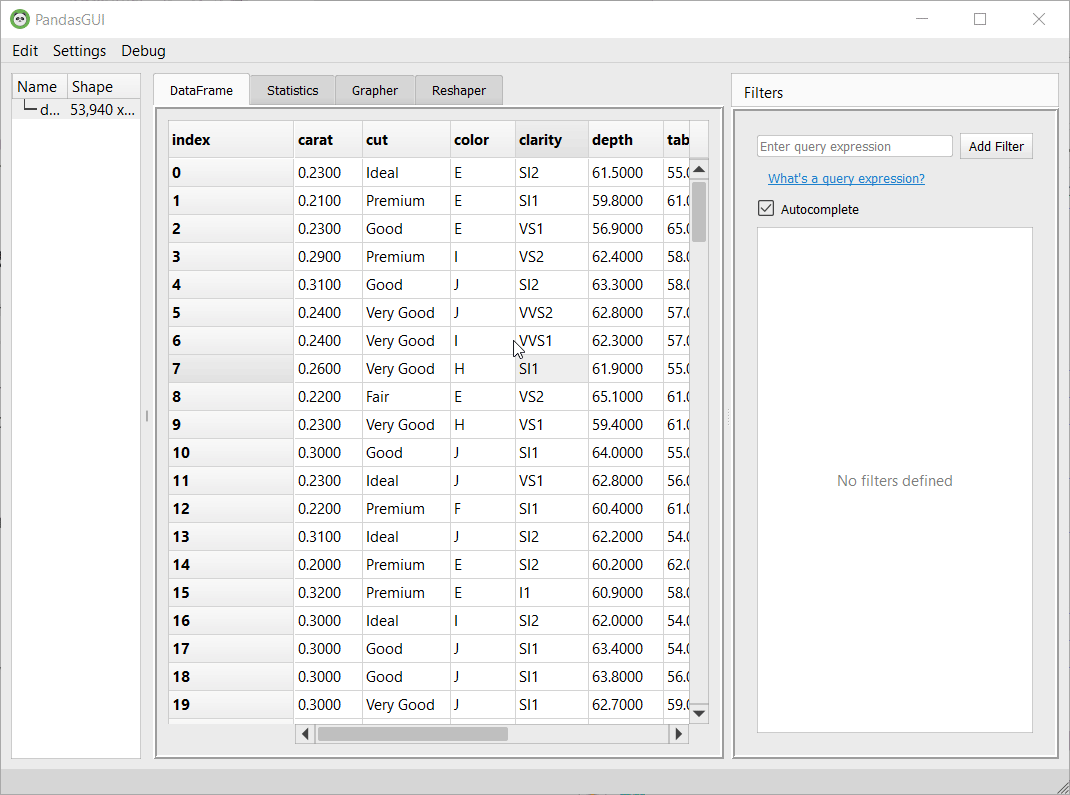Open the Reshaper tab

[x=458, y=90]
